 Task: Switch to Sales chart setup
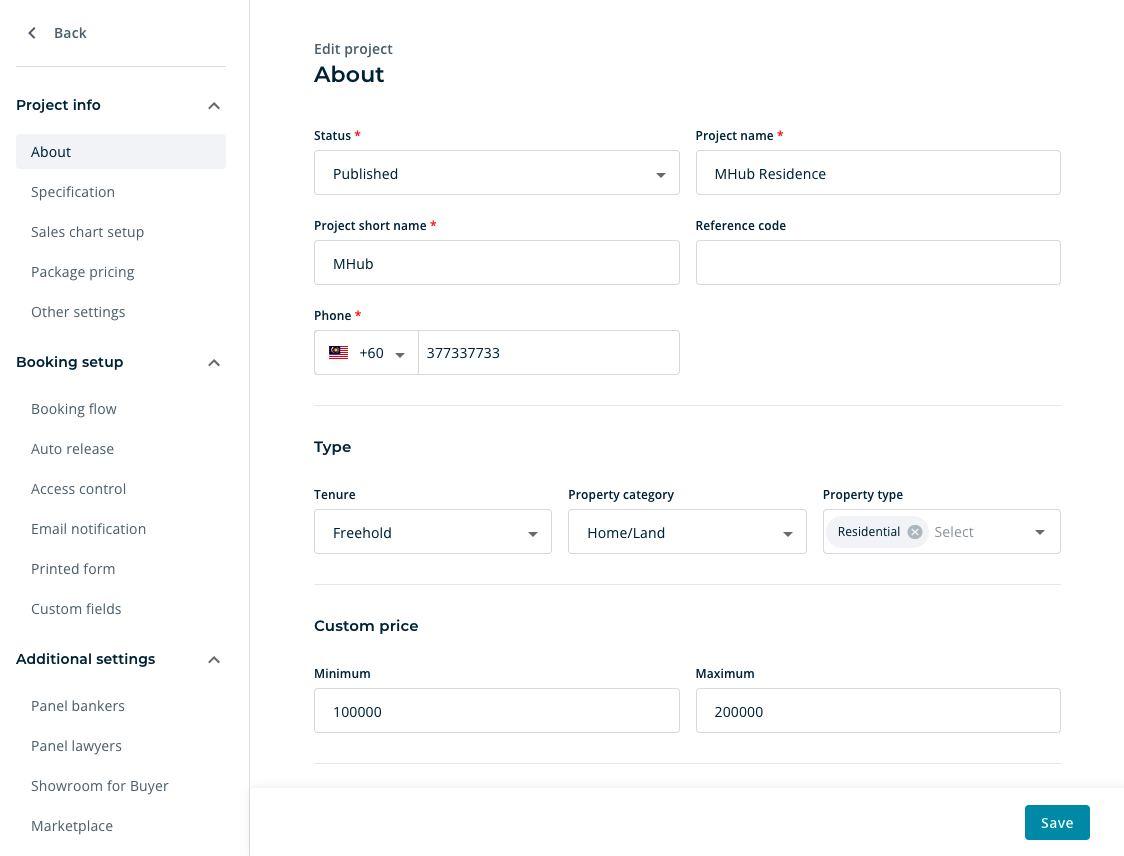point(87,231)
